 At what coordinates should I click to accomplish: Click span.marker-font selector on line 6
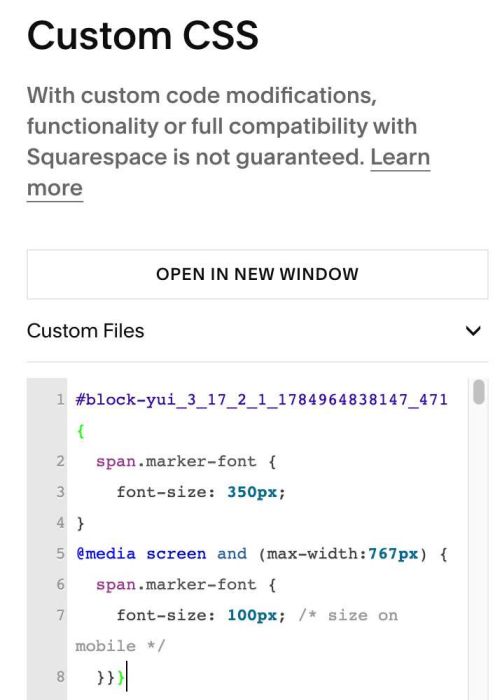click(x=176, y=584)
